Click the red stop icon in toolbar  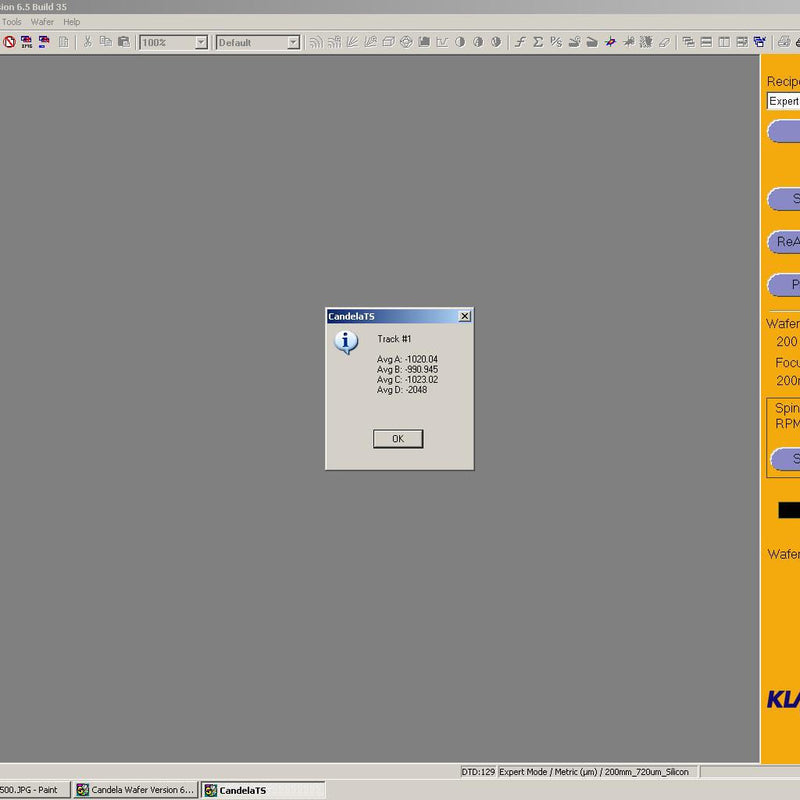click(x=9, y=42)
